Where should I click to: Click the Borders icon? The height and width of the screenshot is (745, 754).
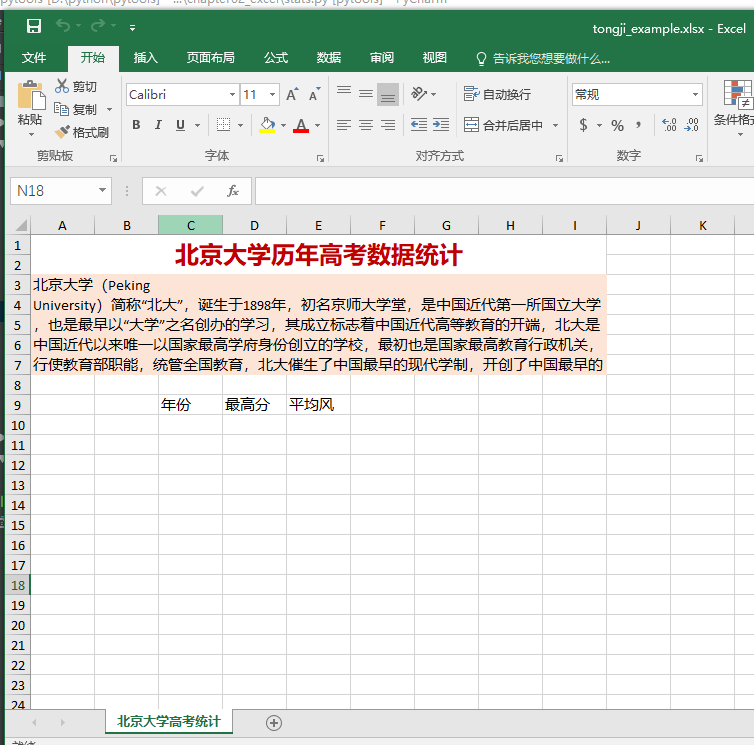[223, 125]
